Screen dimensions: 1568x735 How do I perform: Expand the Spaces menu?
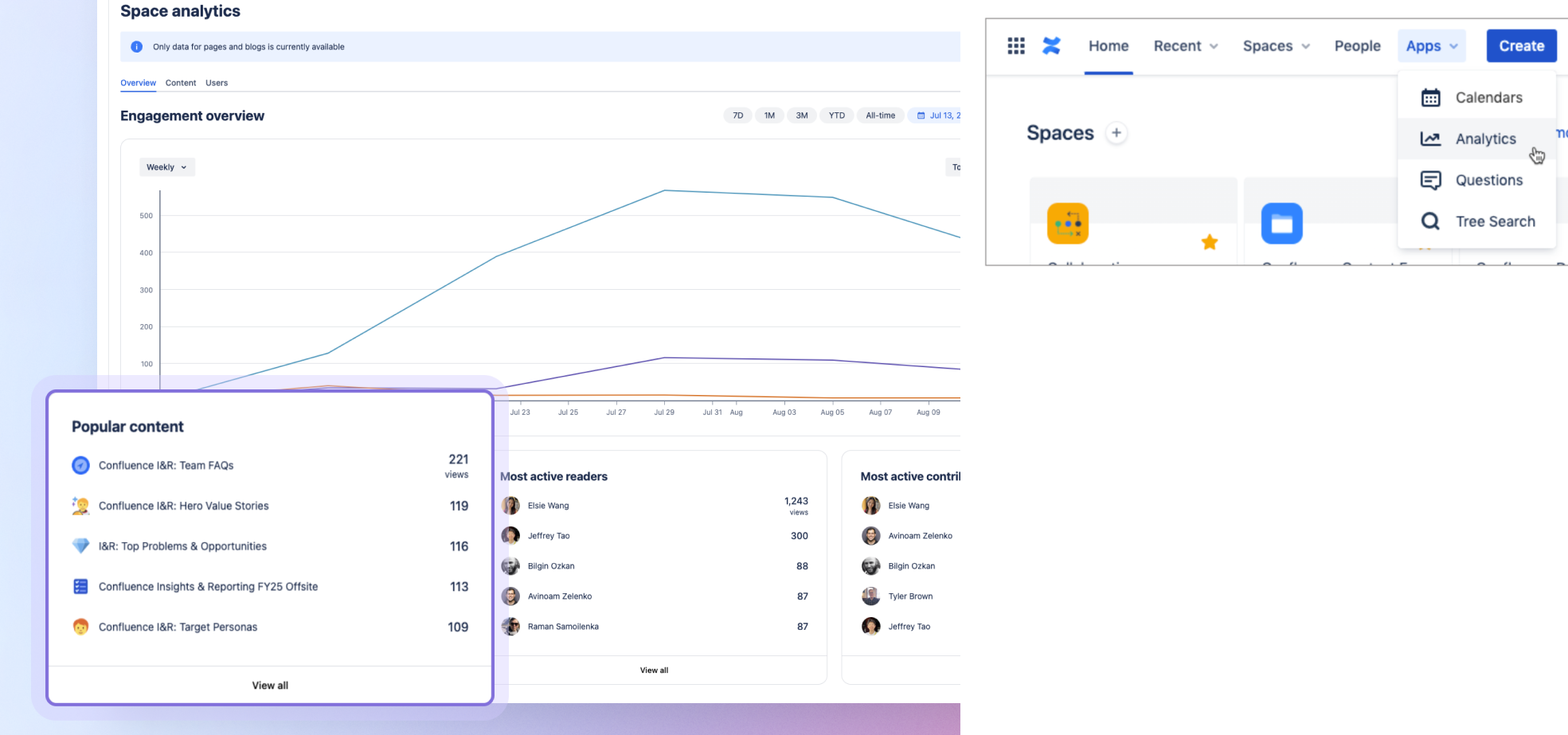coord(1276,46)
